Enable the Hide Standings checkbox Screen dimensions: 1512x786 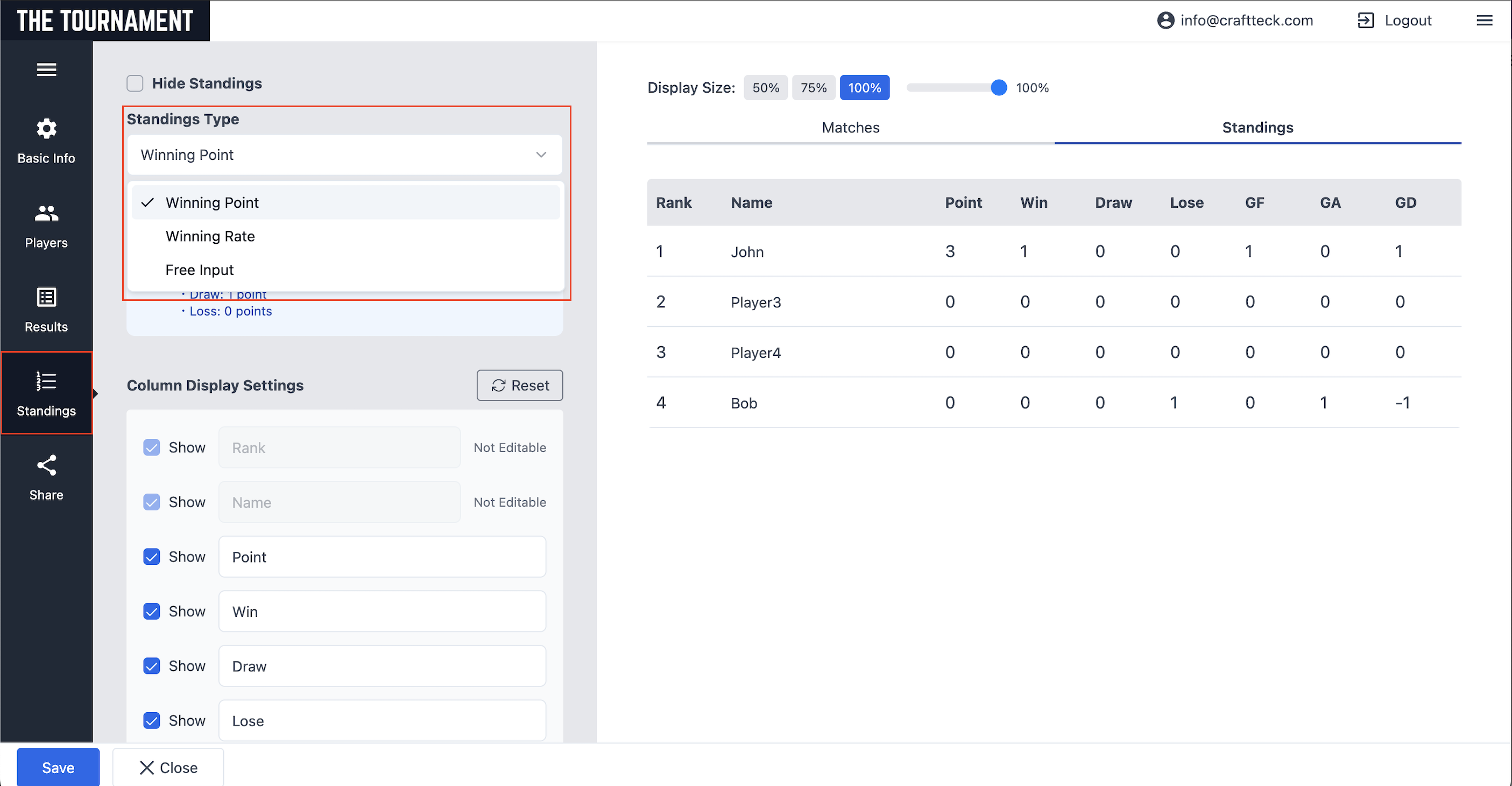click(x=135, y=83)
